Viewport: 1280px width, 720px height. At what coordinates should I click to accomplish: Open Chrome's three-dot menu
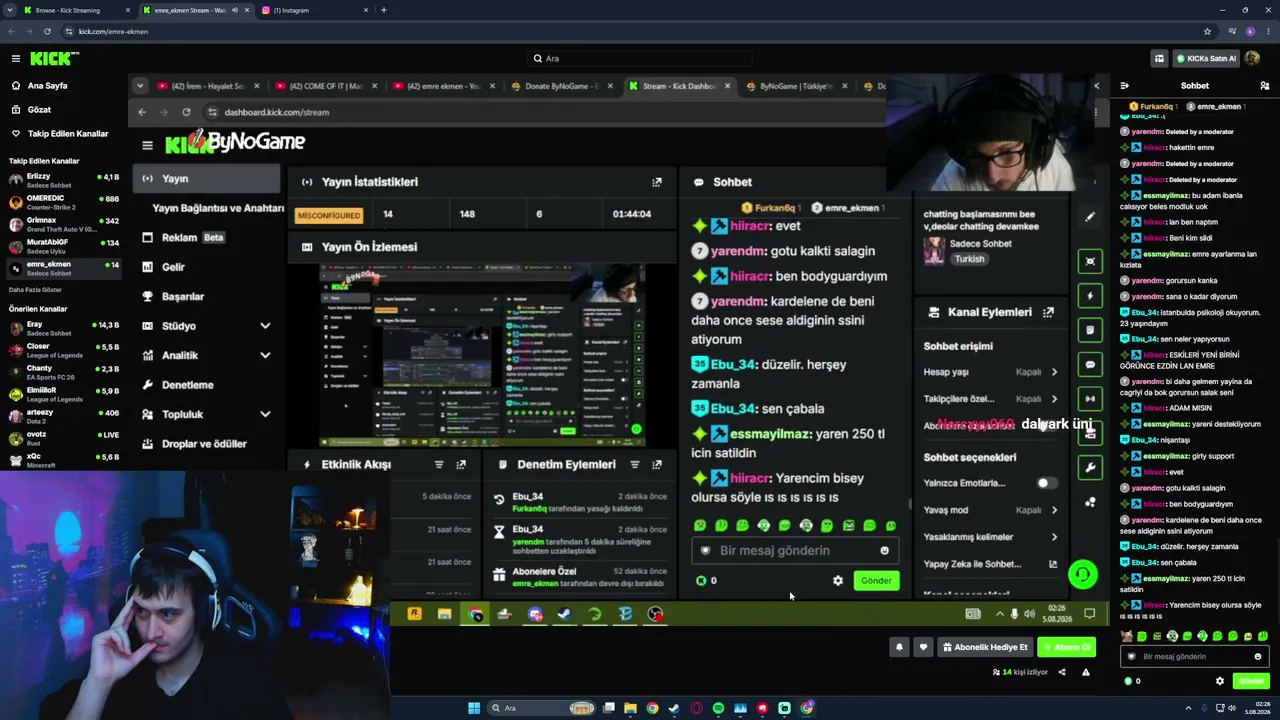[x=1267, y=31]
